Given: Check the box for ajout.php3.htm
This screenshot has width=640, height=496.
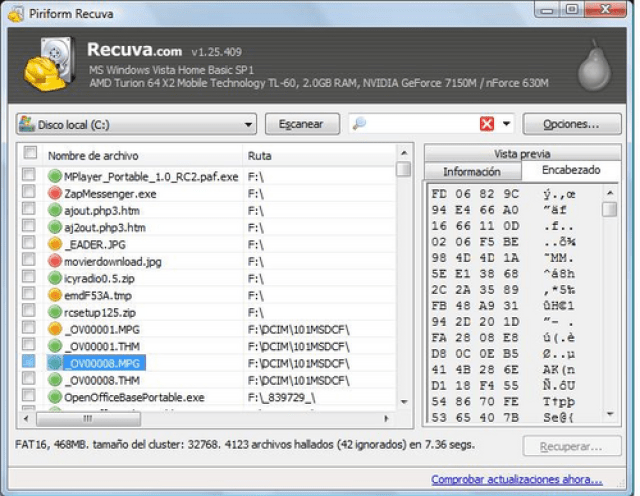Looking at the screenshot, I should (30, 210).
